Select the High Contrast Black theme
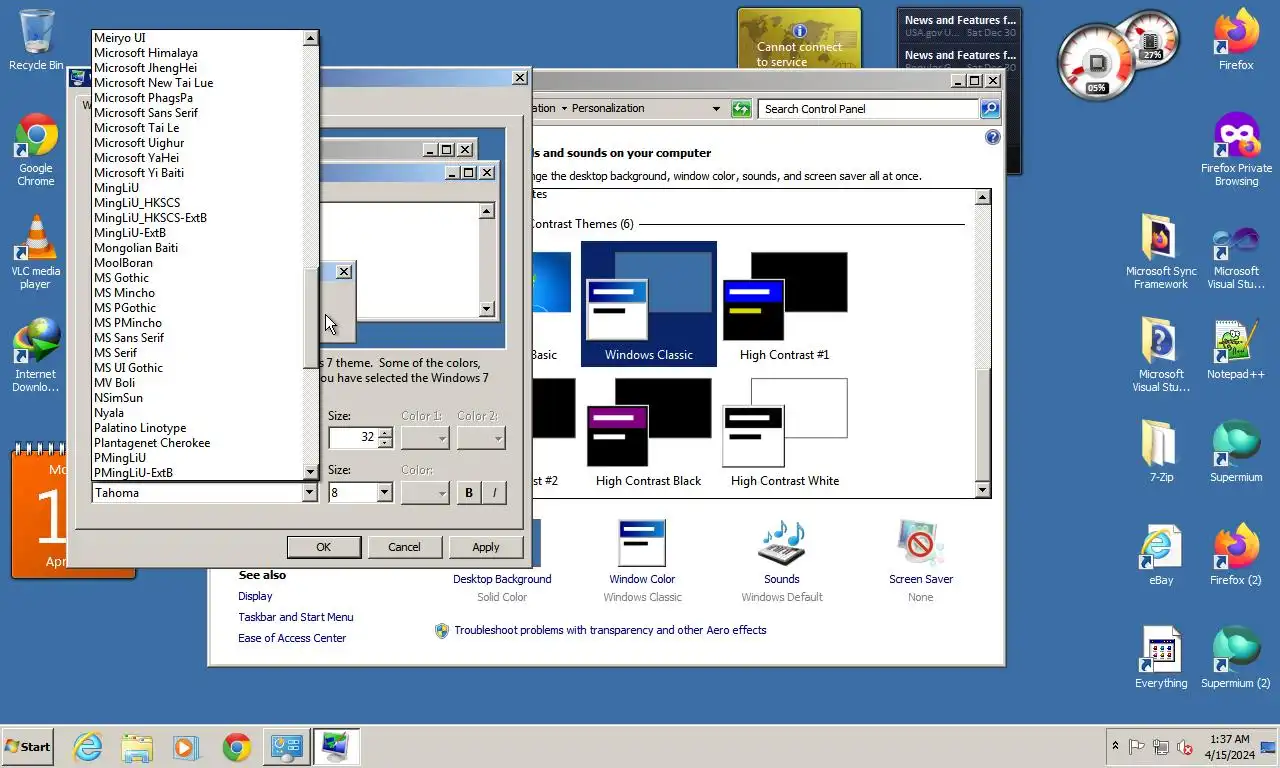 649,432
